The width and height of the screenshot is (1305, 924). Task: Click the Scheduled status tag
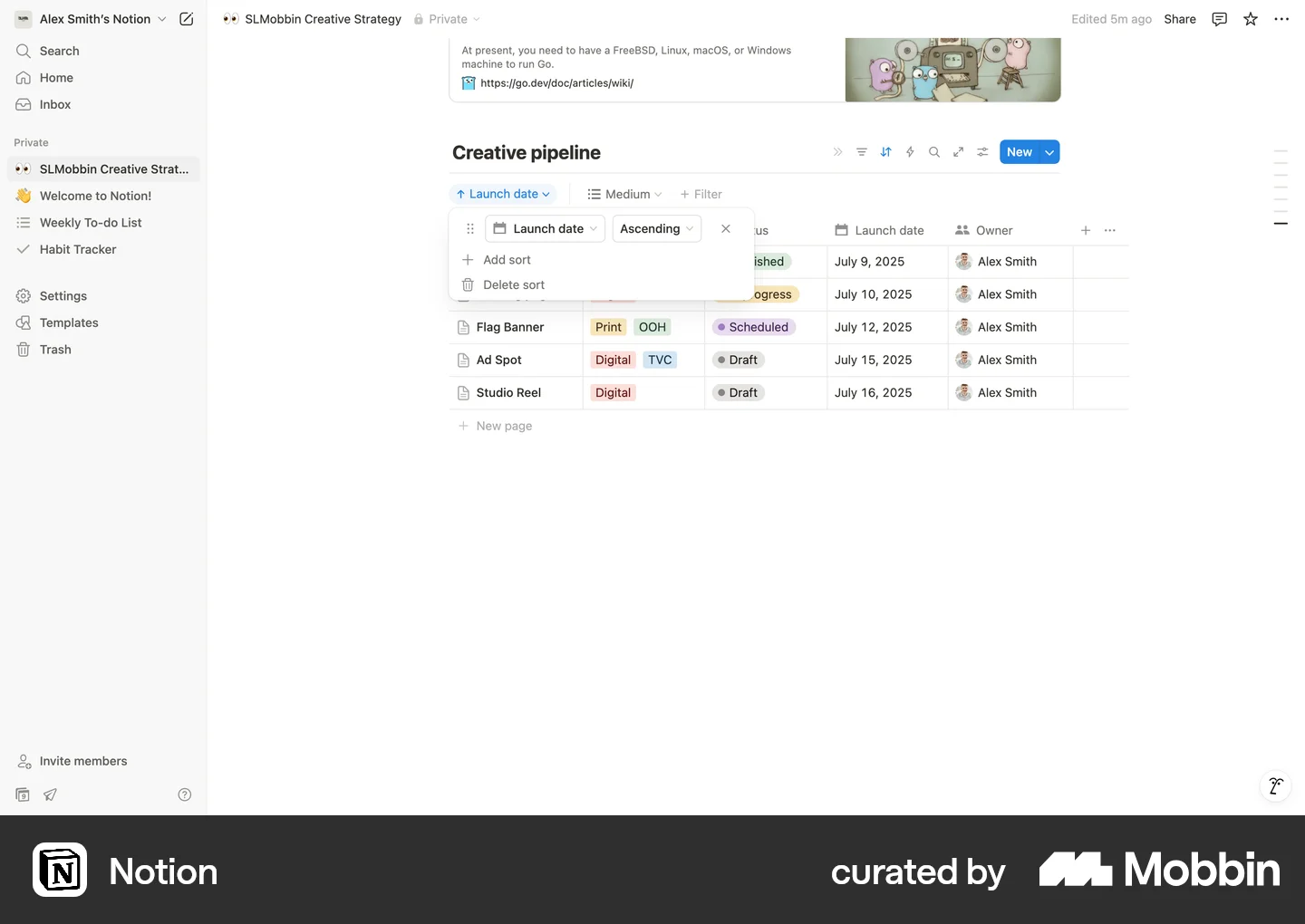tap(754, 327)
